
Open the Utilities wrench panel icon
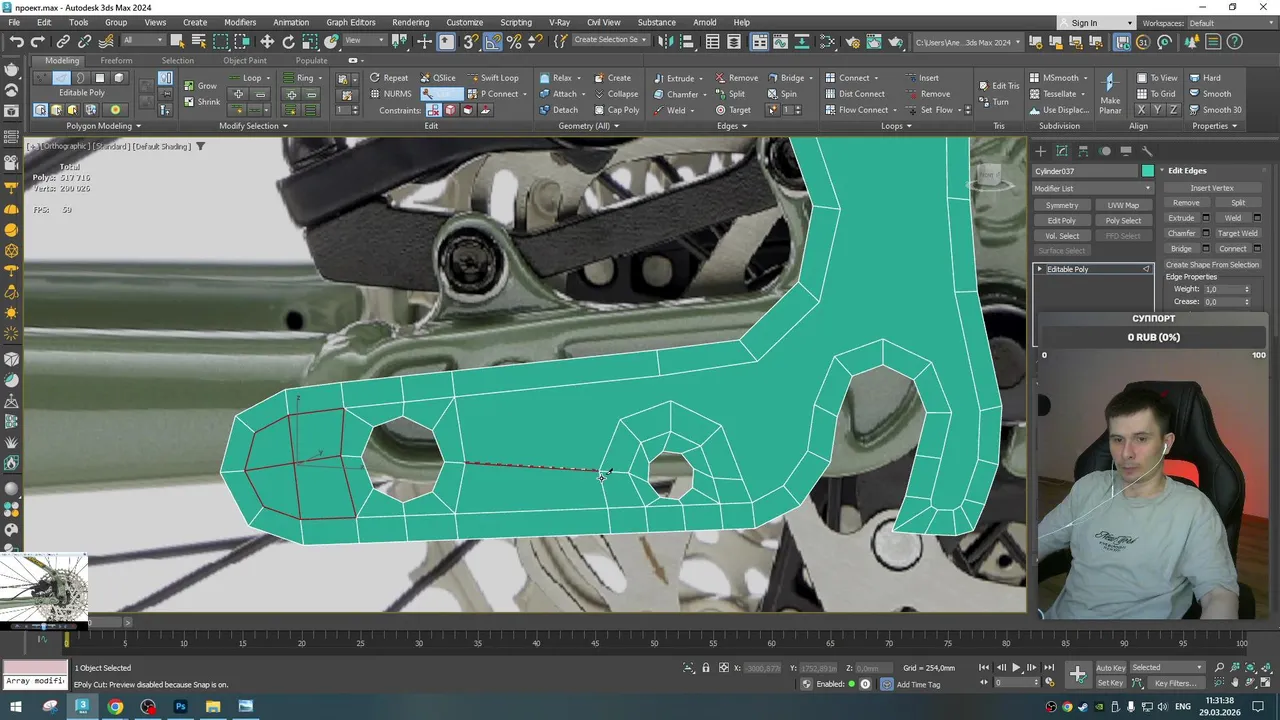(x=1148, y=151)
